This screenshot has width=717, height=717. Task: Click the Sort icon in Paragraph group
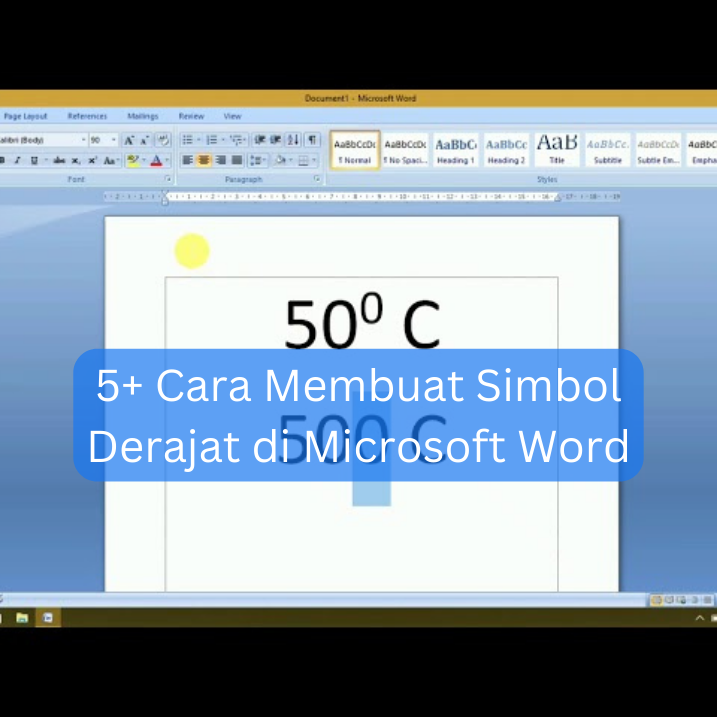[293, 140]
